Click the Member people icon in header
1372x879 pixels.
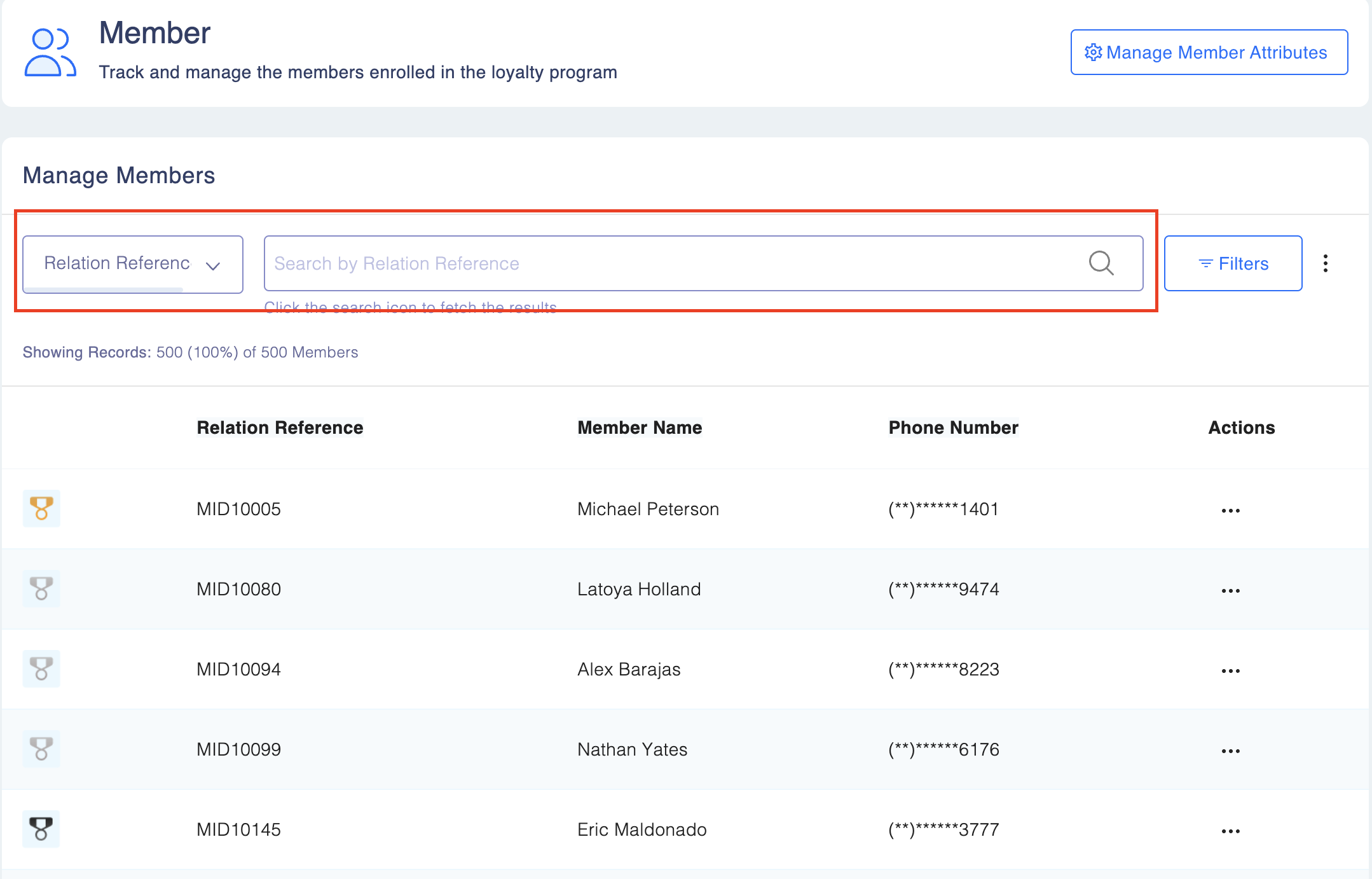pyautogui.click(x=50, y=53)
